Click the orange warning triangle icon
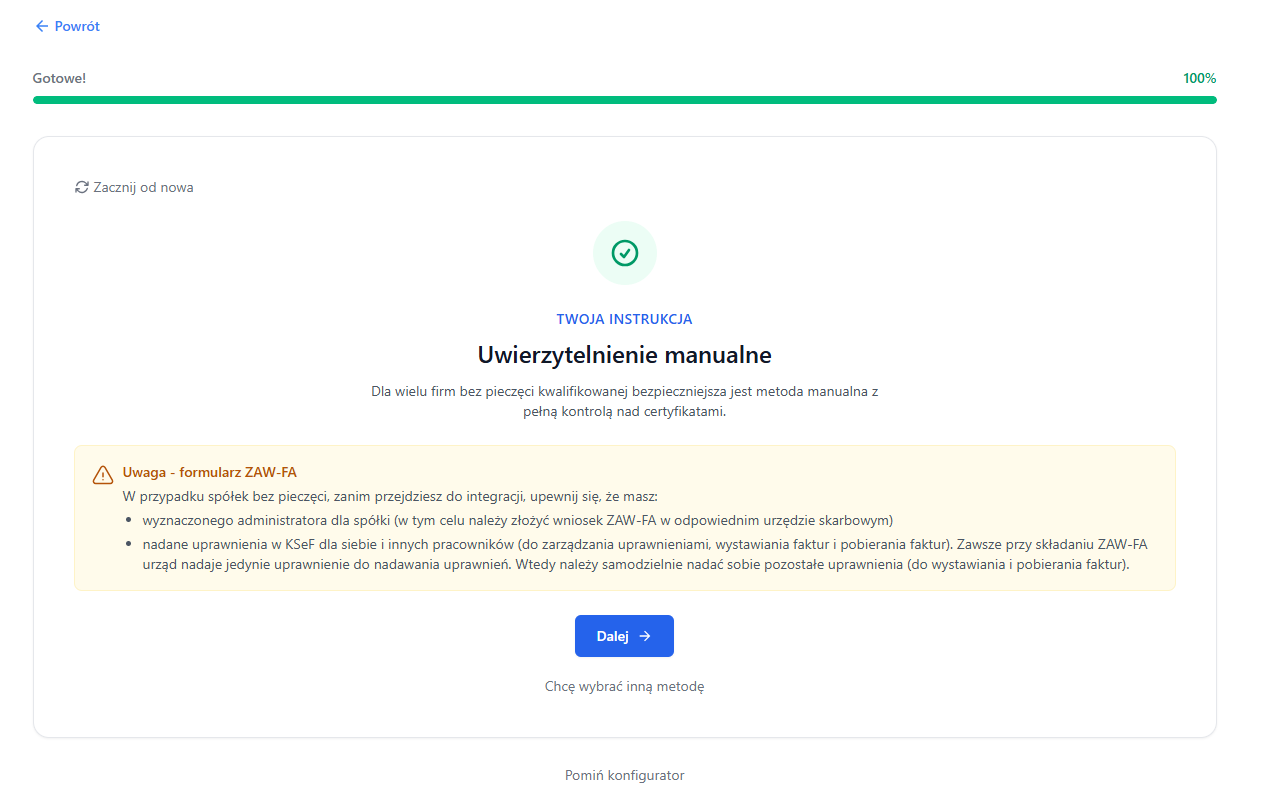This screenshot has width=1281, height=810. click(103, 474)
